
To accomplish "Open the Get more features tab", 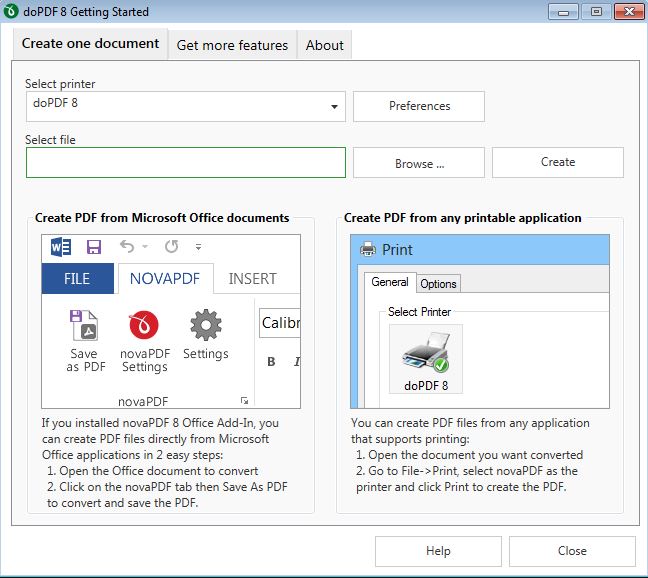I will click(232, 45).
